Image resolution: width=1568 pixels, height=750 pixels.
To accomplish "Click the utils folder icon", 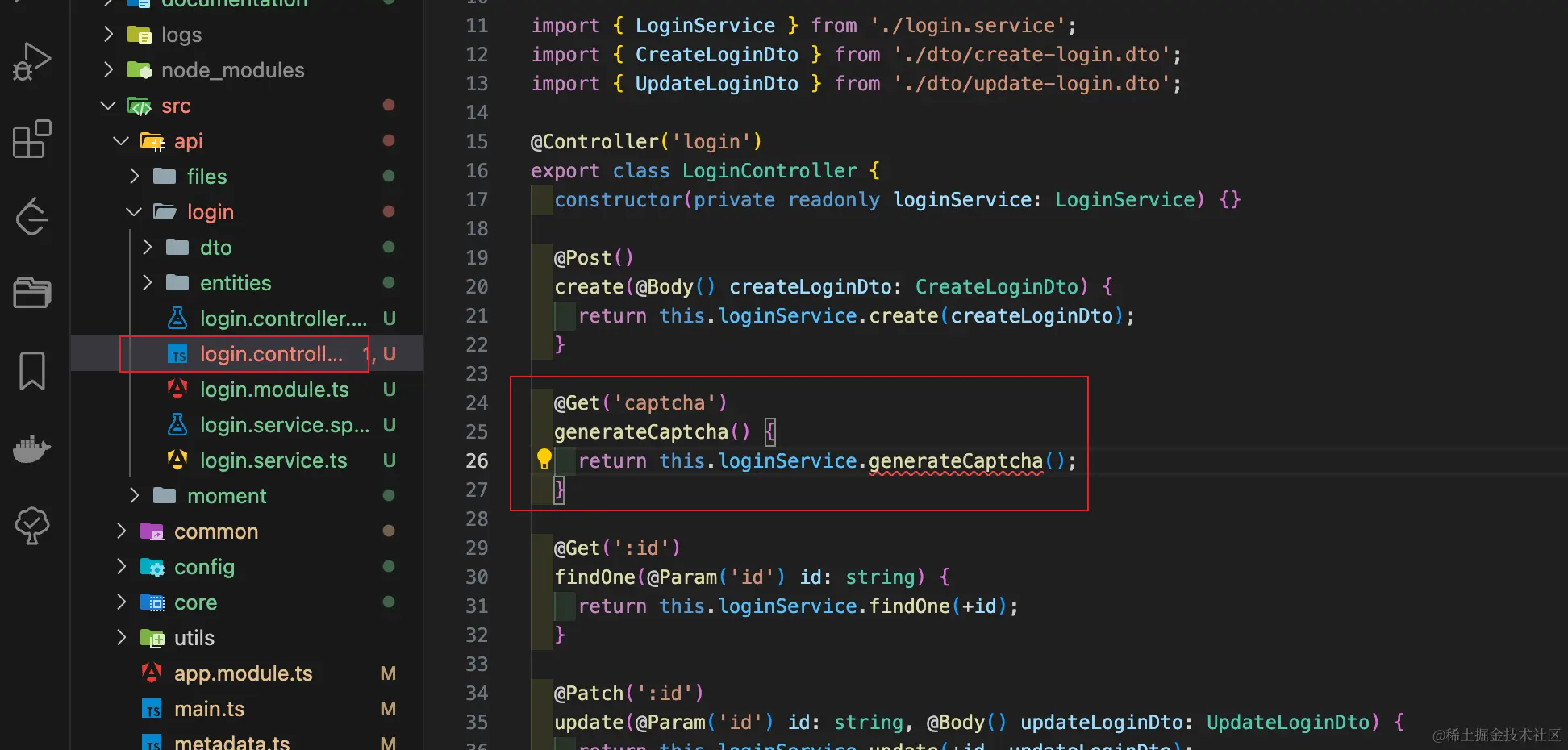I will 152,638.
